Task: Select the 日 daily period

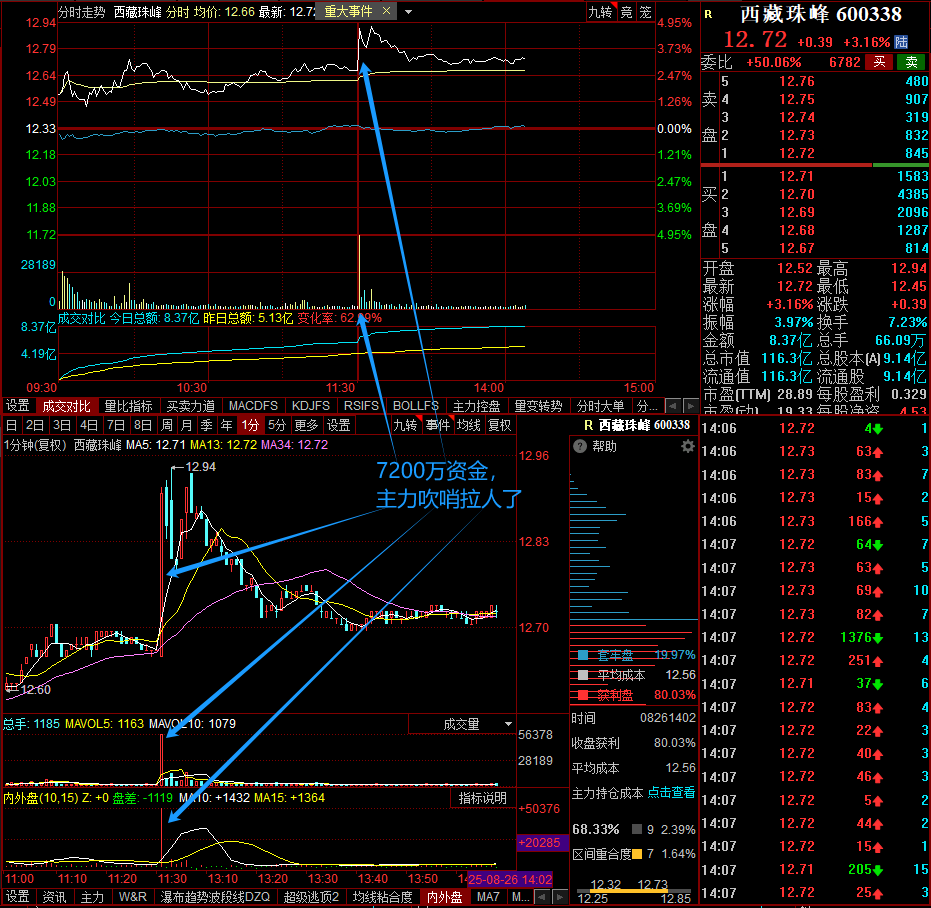Action: point(11,425)
